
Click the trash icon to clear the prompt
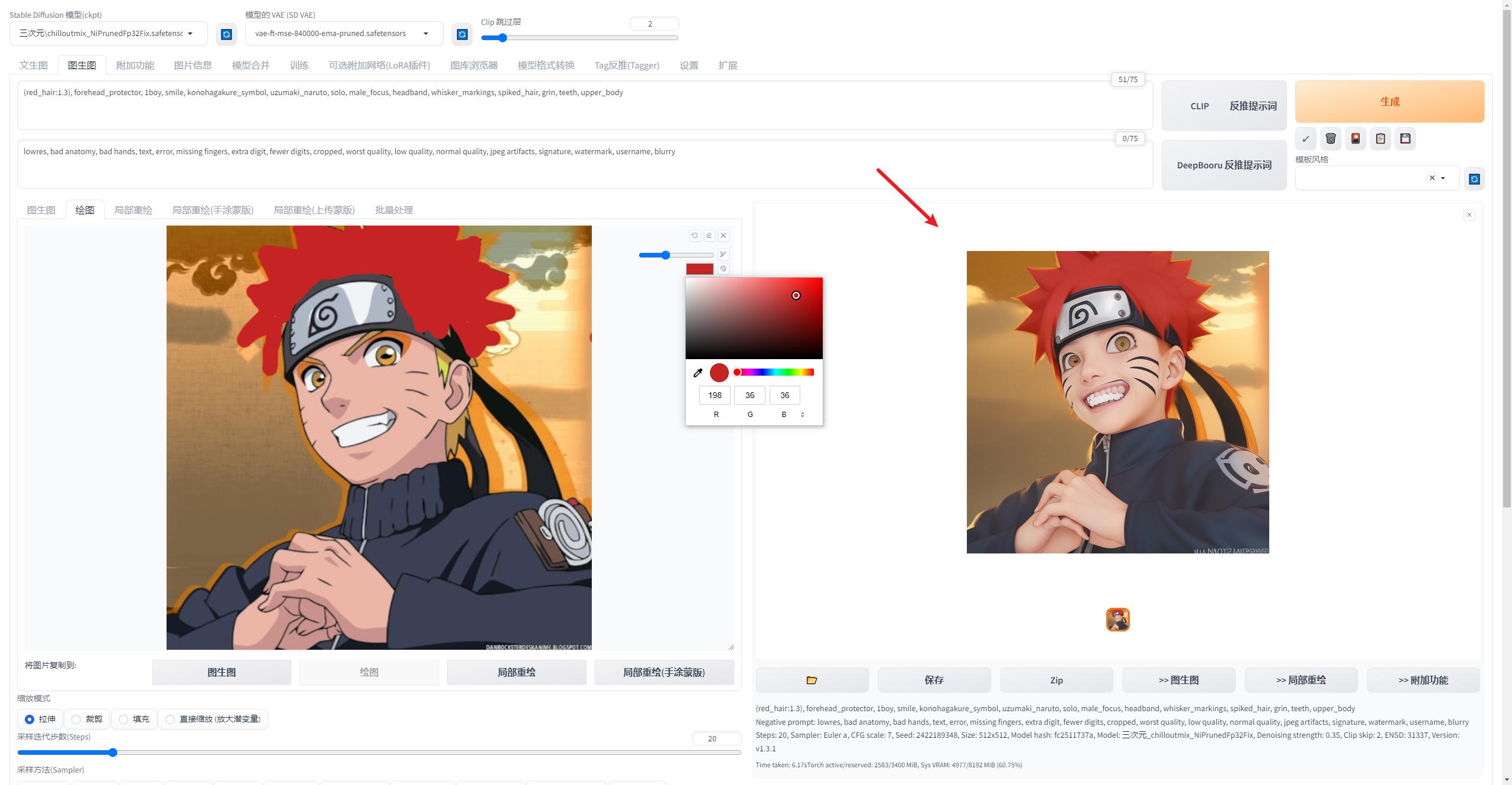1331,138
